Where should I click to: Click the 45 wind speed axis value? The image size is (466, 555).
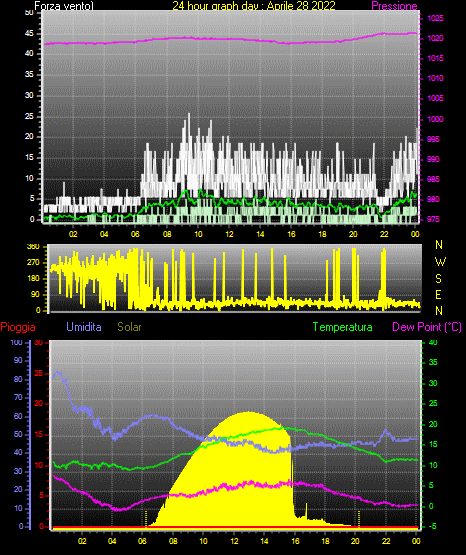29,34
